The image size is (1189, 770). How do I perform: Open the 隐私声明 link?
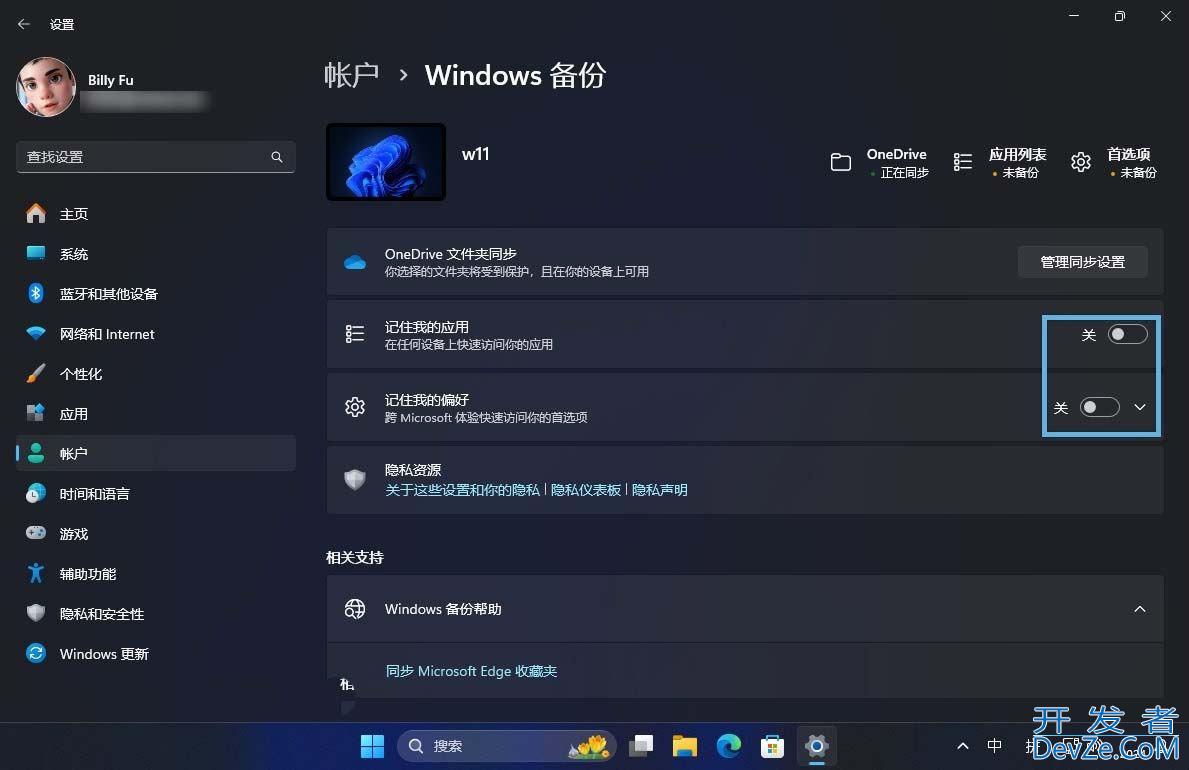point(660,490)
